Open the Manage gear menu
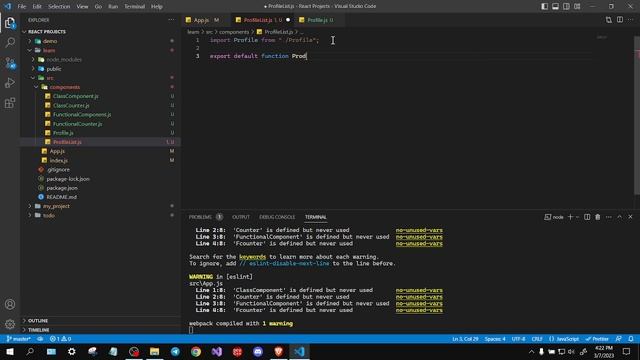Screen dimensions: 640x360 10,324
